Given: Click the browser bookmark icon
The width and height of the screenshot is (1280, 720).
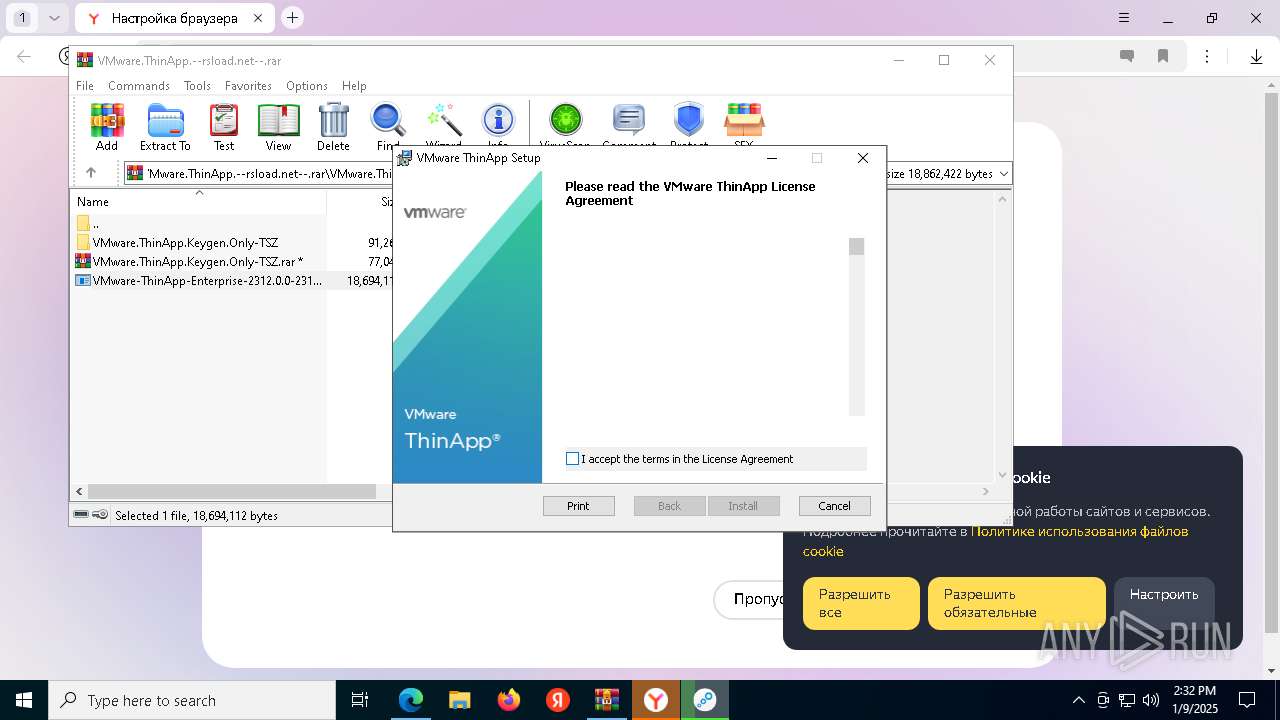Looking at the screenshot, I should (x=1163, y=57).
